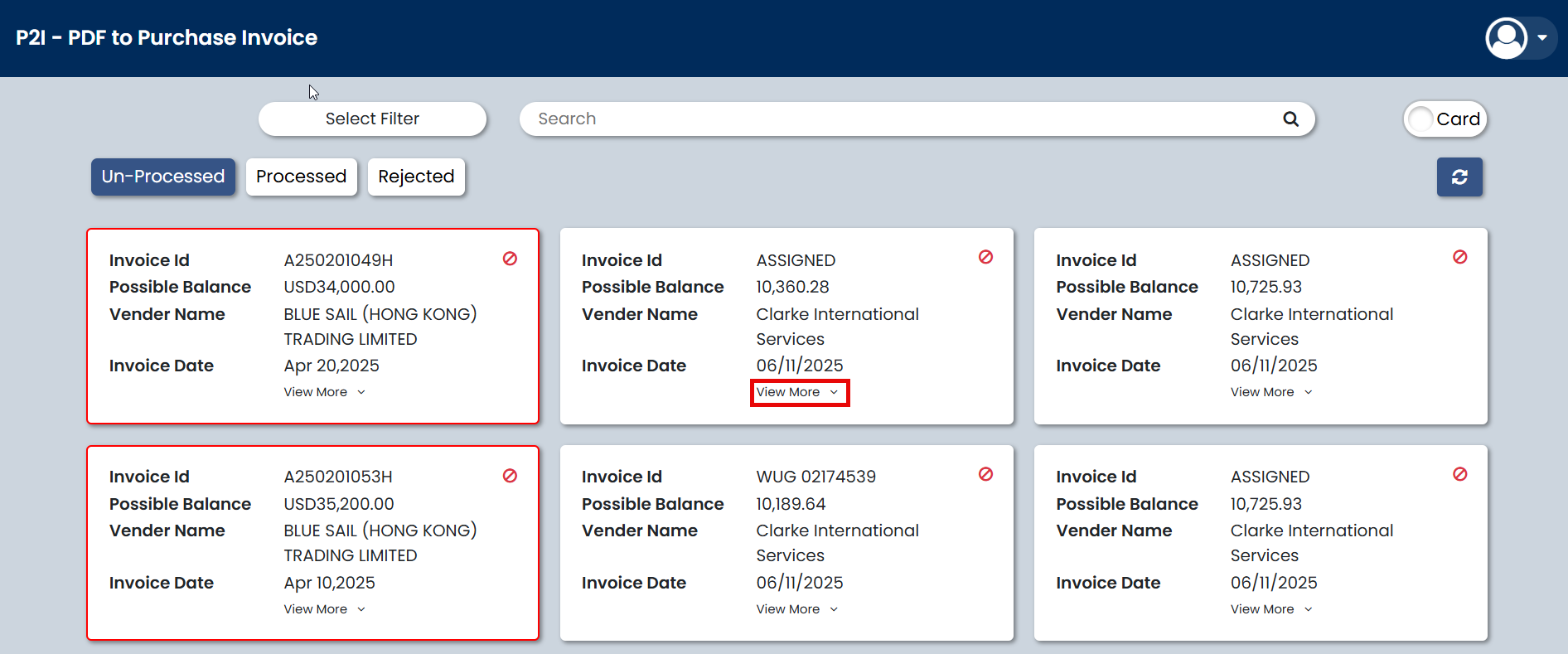This screenshot has width=1568, height=654.
Task: Click reject icon on invoice A250201053H card
Action: pyautogui.click(x=510, y=476)
